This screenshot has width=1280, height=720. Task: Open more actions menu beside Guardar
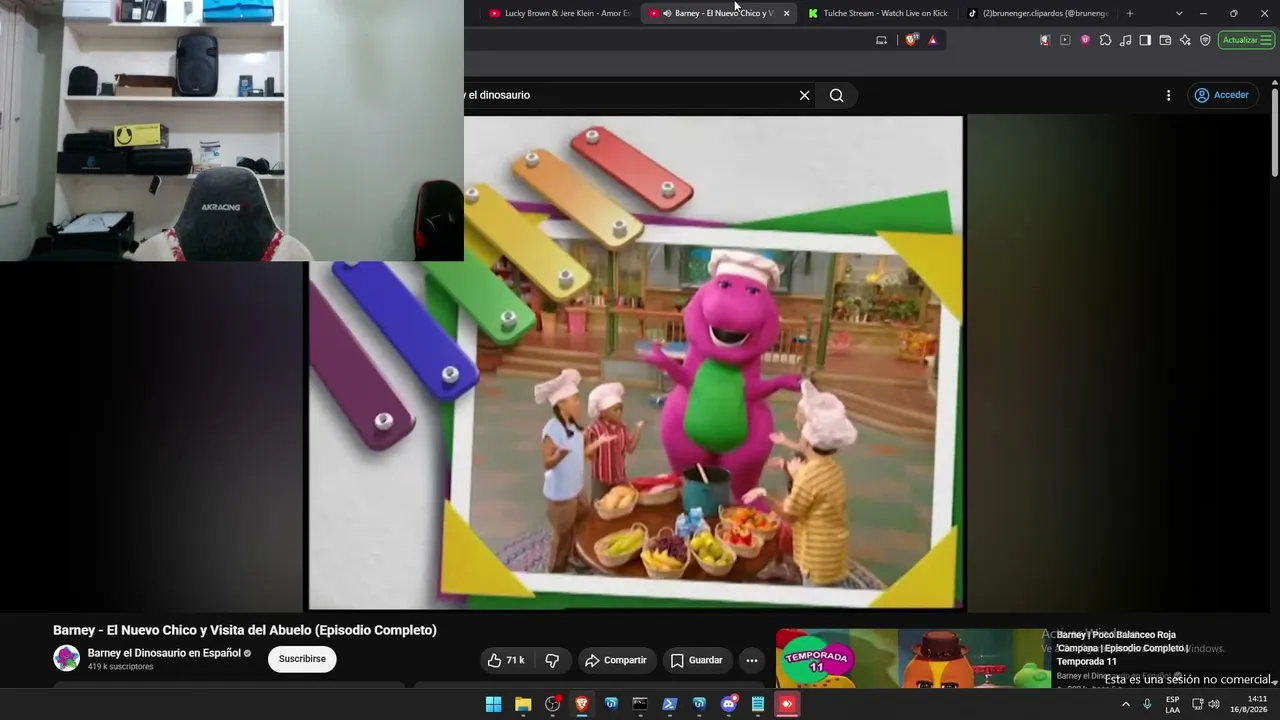tap(752, 660)
